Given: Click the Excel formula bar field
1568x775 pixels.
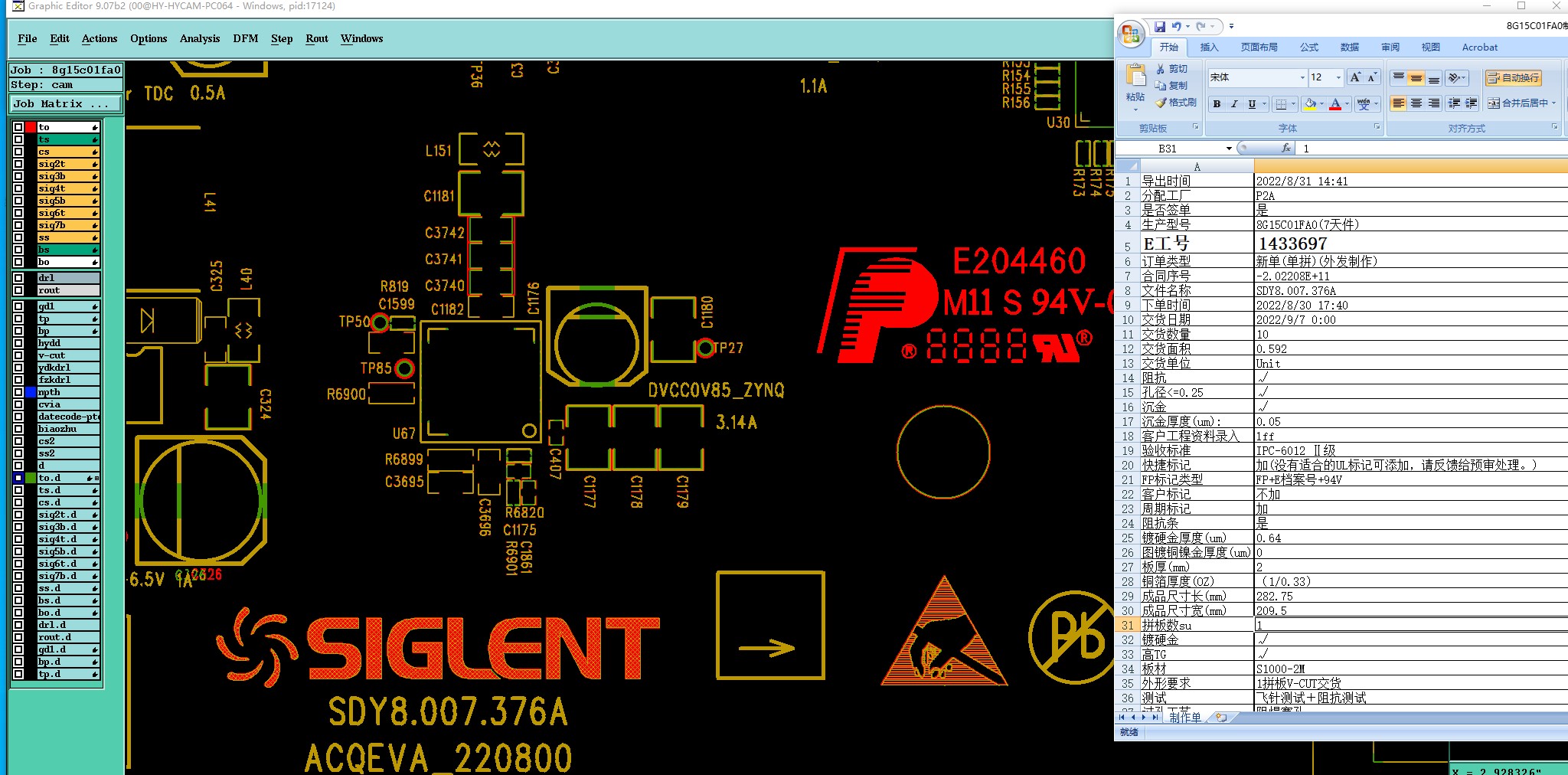Looking at the screenshot, I should point(1432,149).
